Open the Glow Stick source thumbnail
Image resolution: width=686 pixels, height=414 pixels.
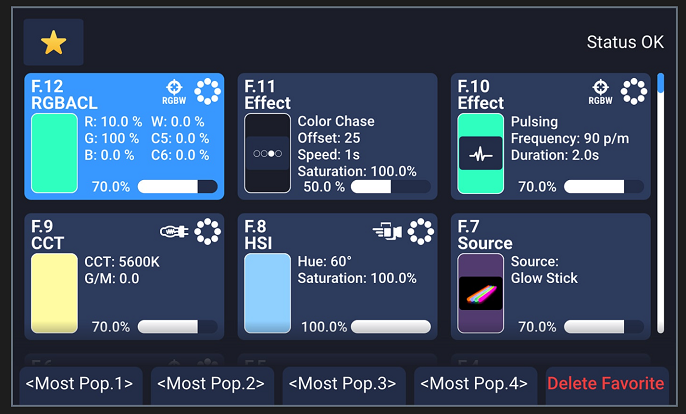(480, 293)
